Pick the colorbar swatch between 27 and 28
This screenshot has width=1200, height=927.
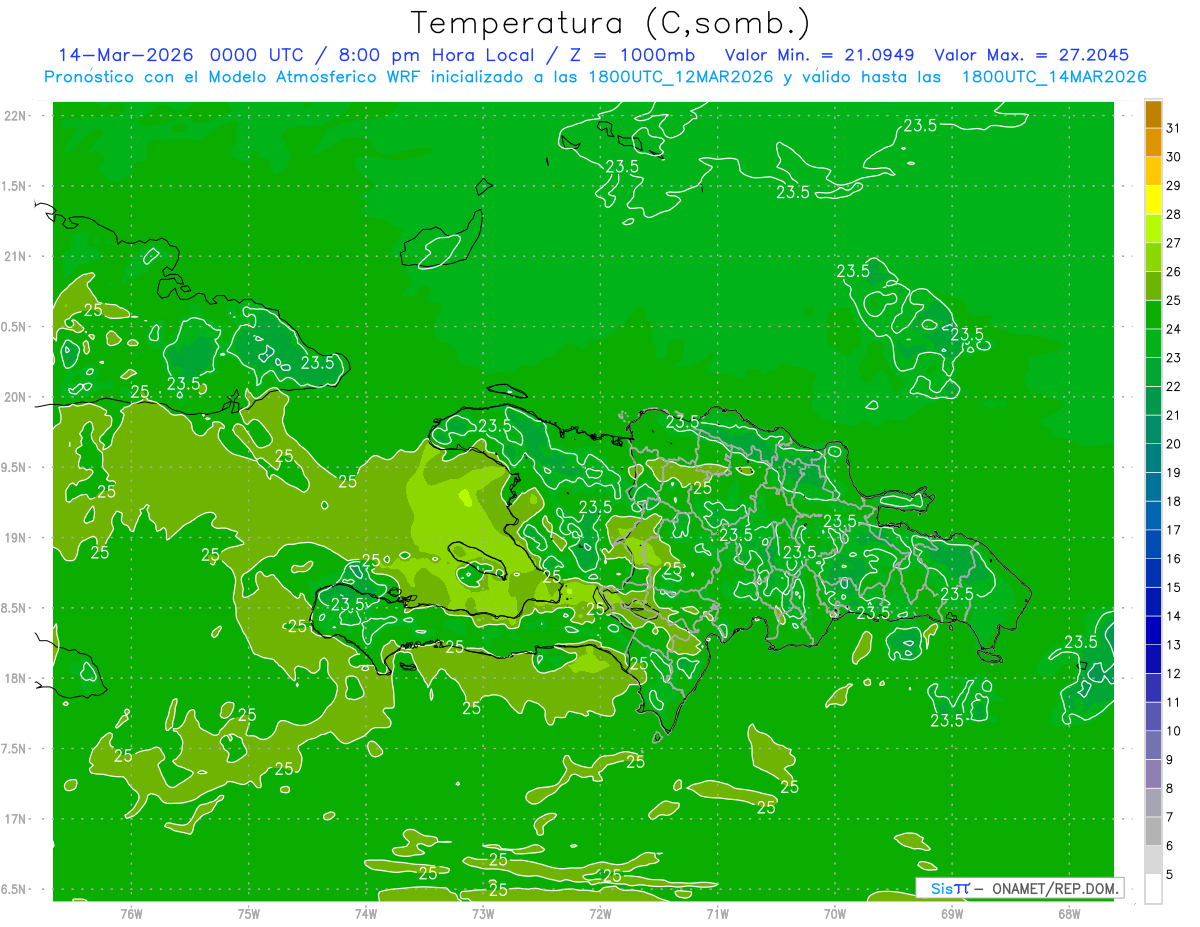tap(1153, 228)
